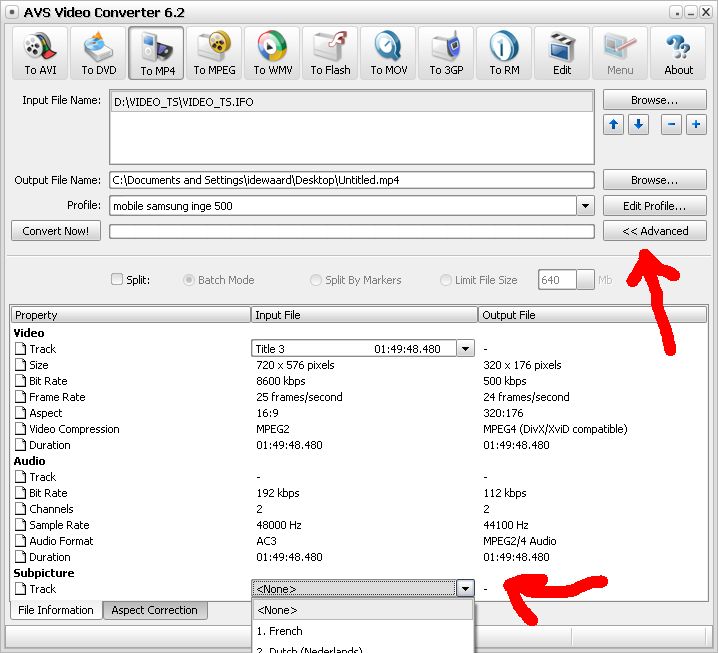Enable the Split checkbox

[x=117, y=279]
